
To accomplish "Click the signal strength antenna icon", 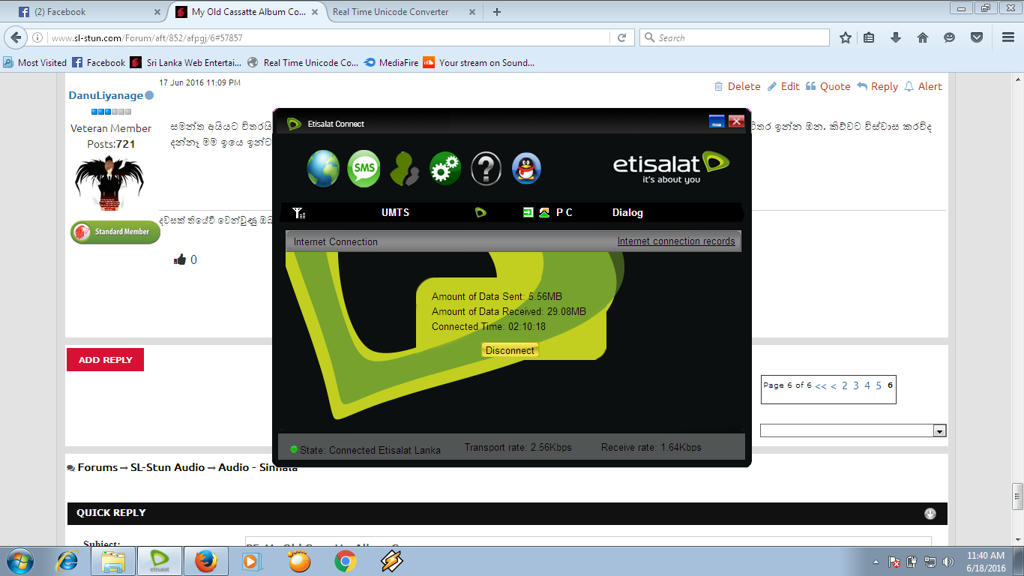I will 298,213.
